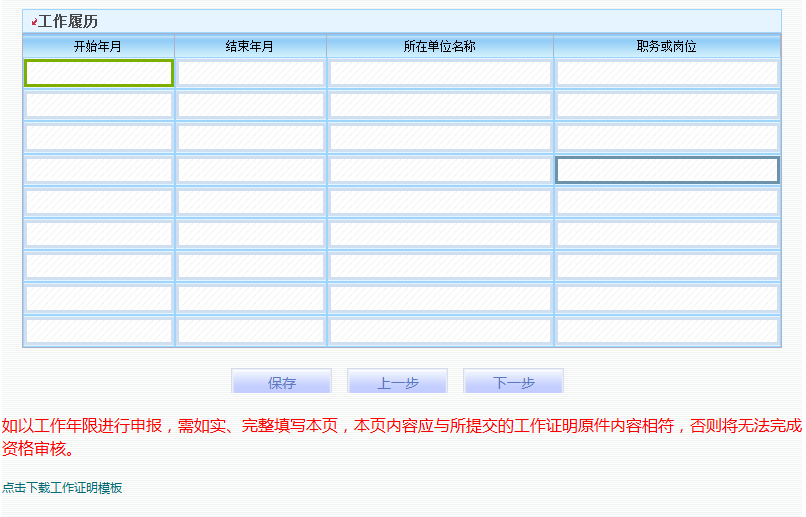Click sixth row 所在单位名称 input field

coord(440,234)
